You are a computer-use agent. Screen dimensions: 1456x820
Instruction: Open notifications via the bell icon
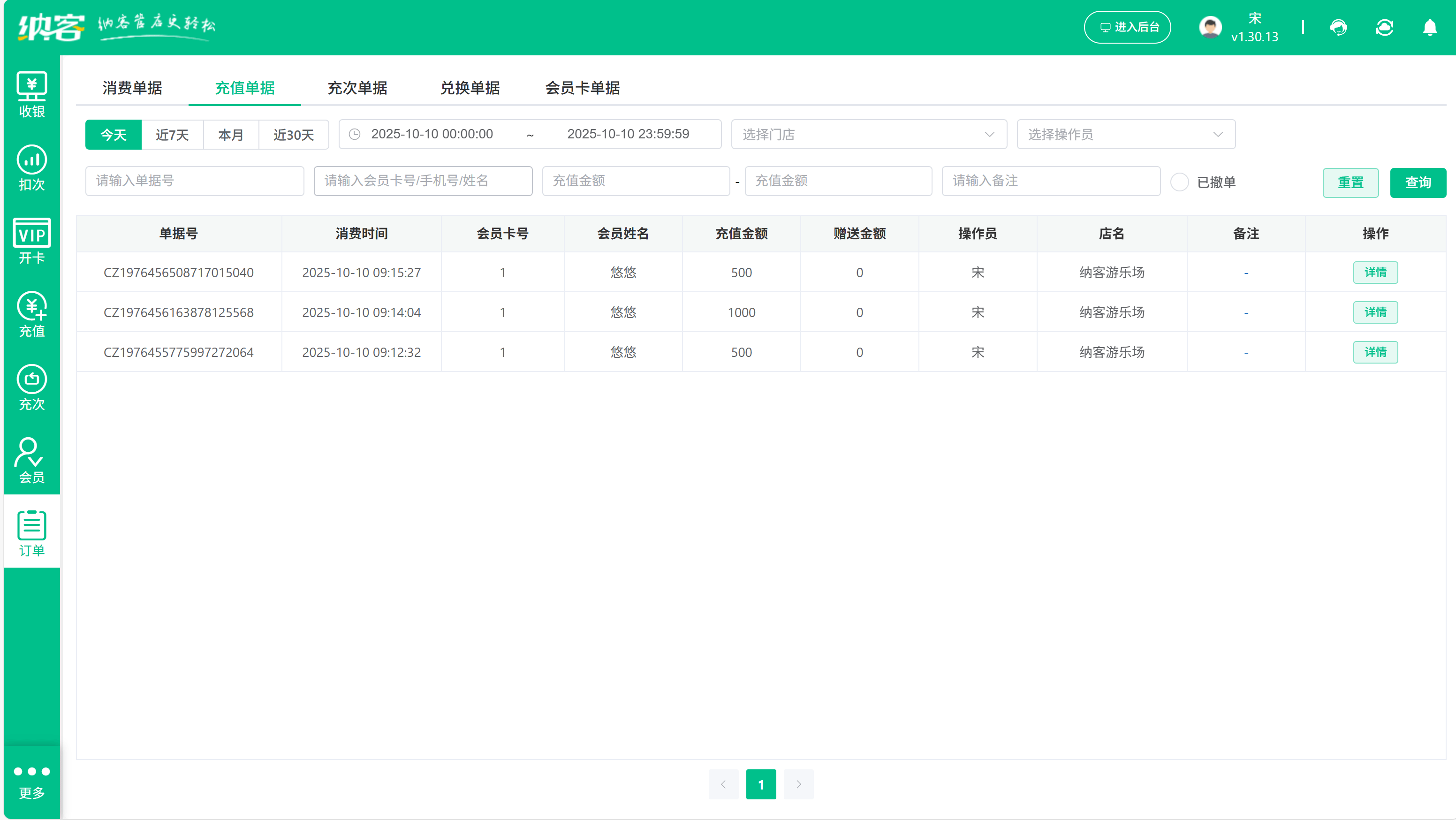pos(1429,27)
